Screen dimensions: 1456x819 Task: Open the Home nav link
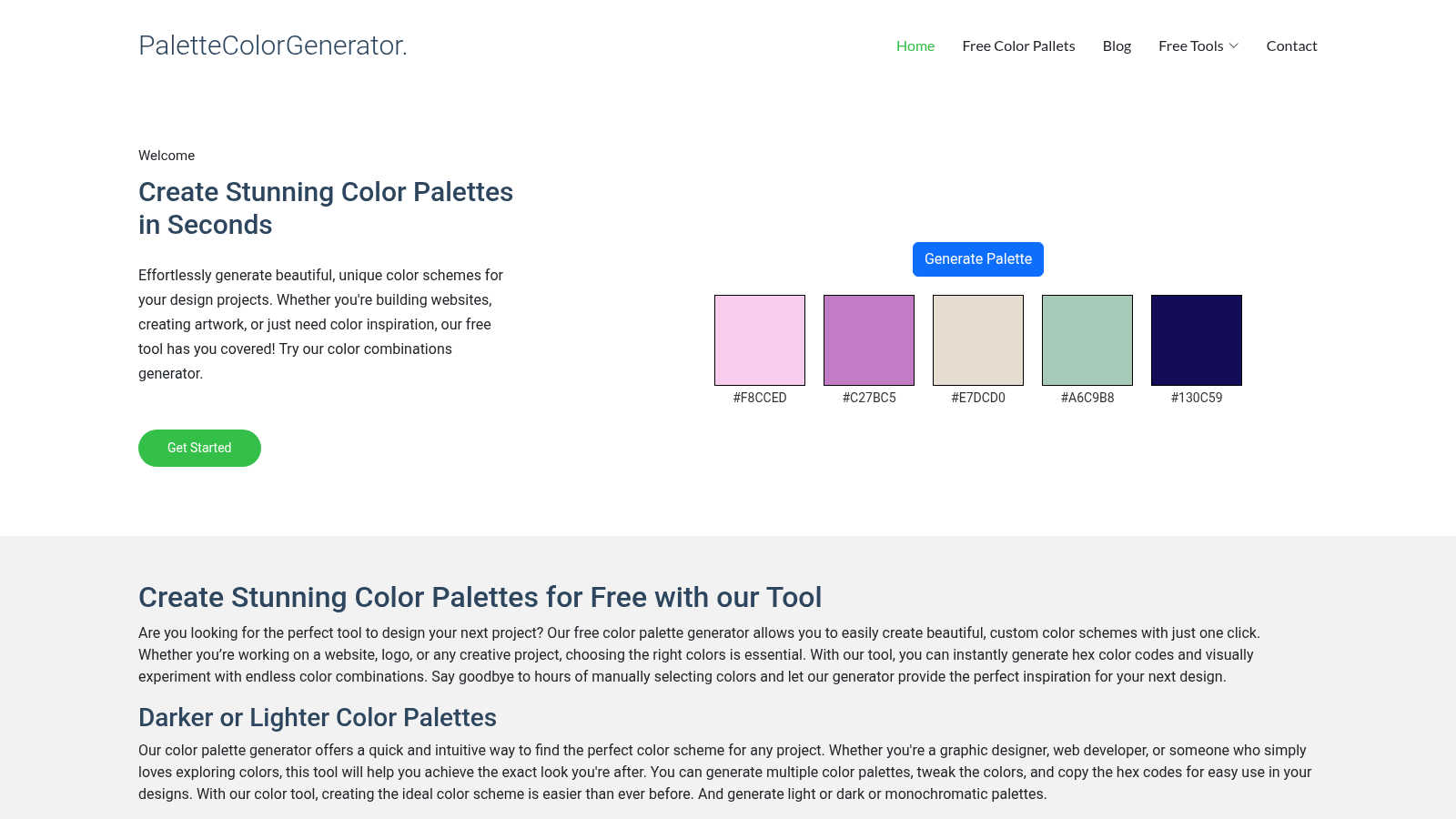pos(915,45)
